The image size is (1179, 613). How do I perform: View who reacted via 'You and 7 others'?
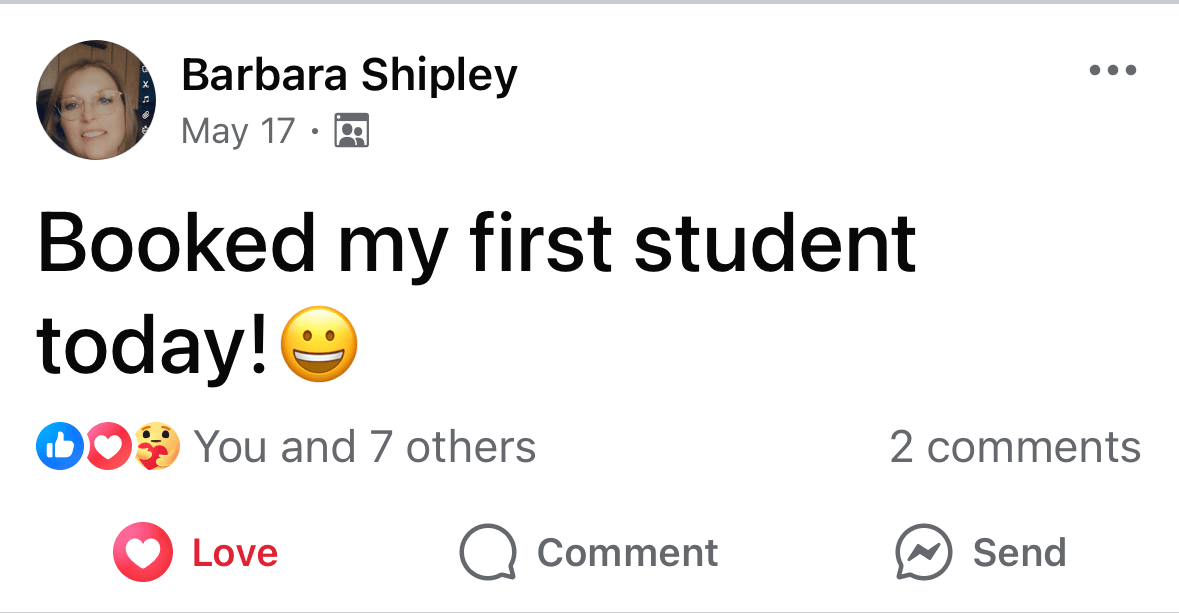[x=365, y=447]
